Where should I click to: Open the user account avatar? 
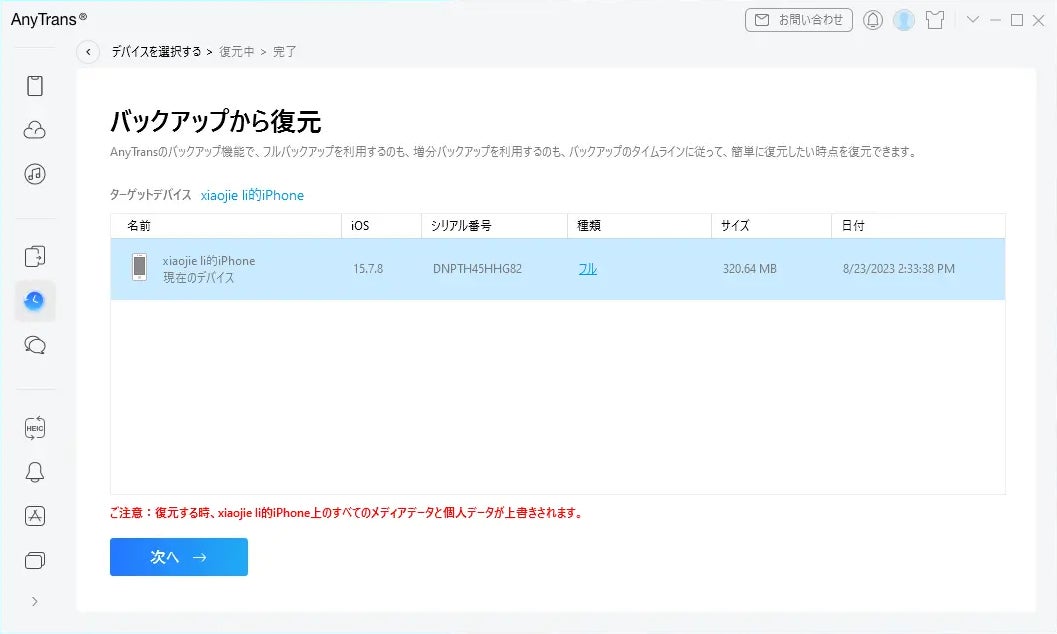tap(904, 20)
